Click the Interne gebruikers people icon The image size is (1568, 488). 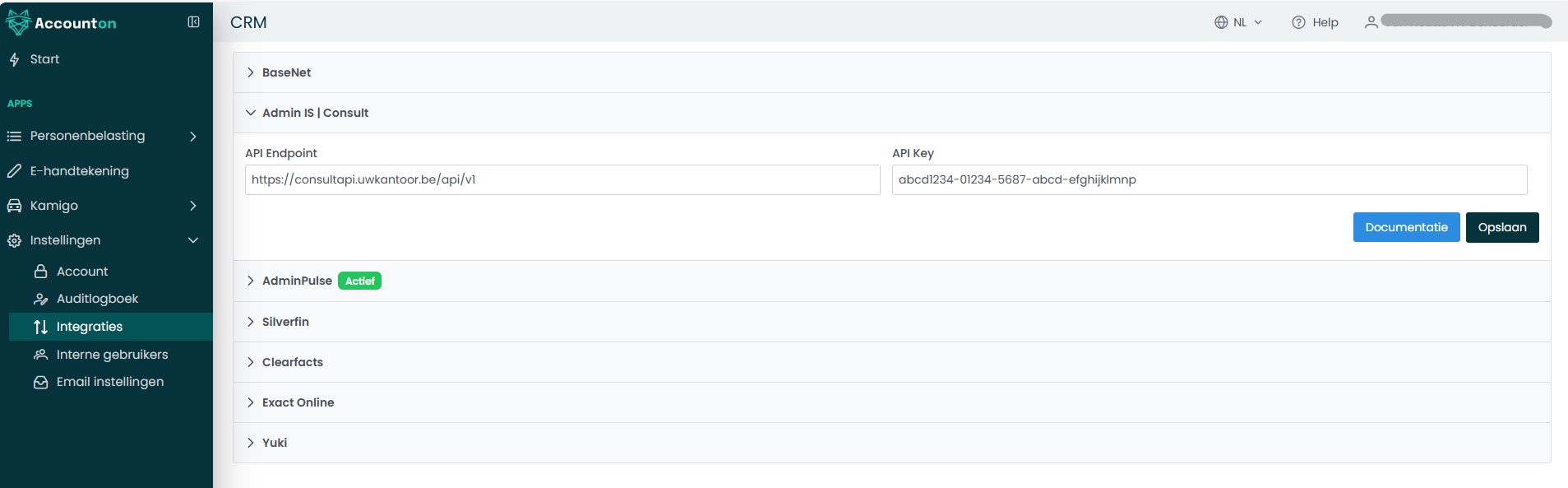[x=40, y=355]
